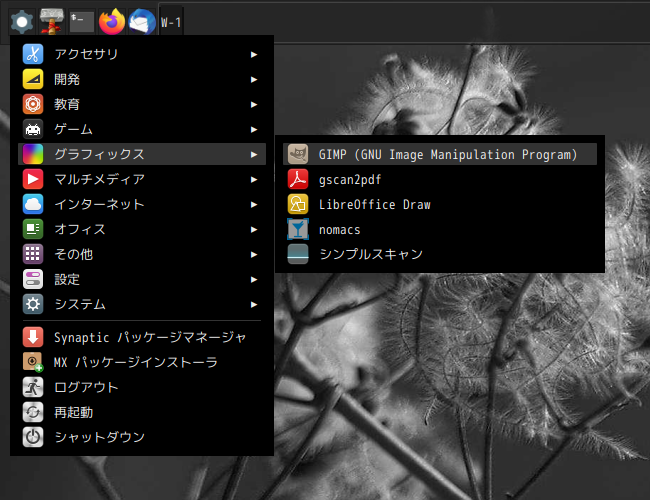The width and height of the screenshot is (650, 500).
Task: Launch LibreOffice Draw from the submenu
Action: tap(440, 204)
